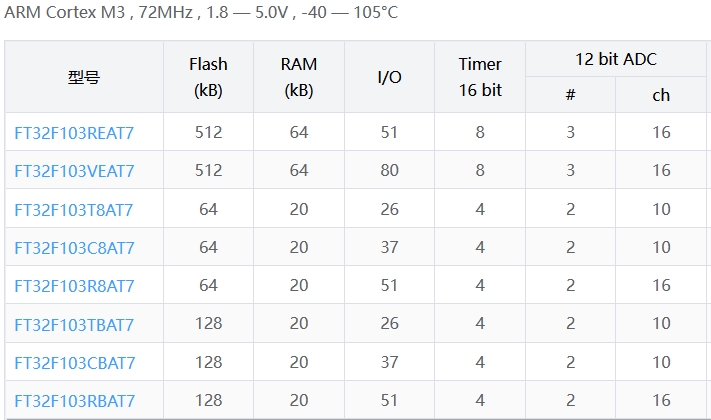Click the FT32F103CBAT7 model link
The height and width of the screenshot is (420, 711).
[74, 363]
